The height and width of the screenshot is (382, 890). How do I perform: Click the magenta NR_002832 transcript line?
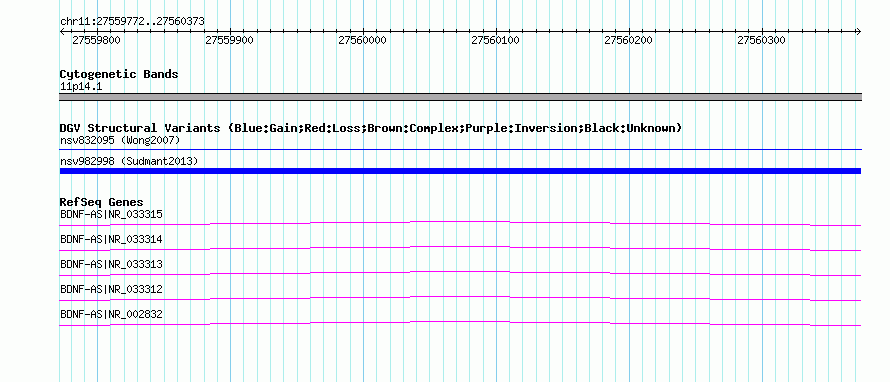pyautogui.click(x=460, y=321)
